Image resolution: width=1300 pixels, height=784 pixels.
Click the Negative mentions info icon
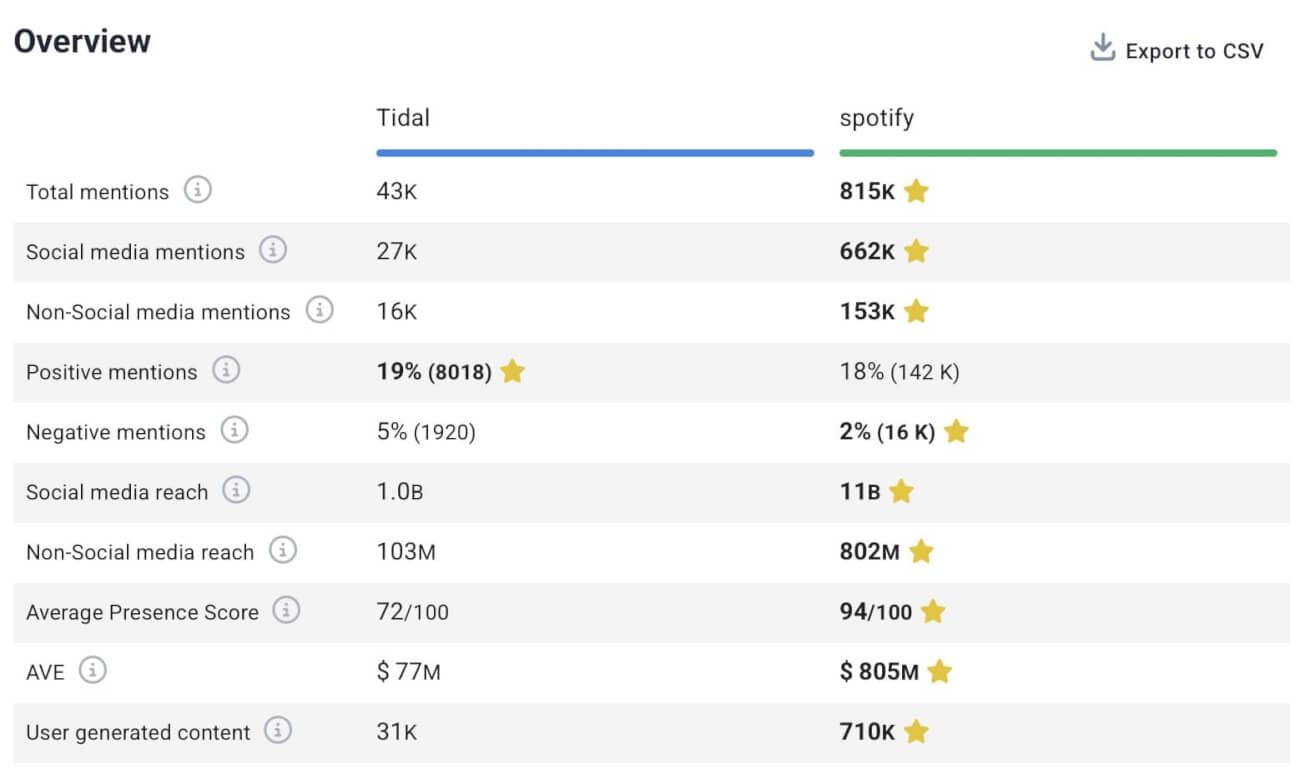click(235, 432)
